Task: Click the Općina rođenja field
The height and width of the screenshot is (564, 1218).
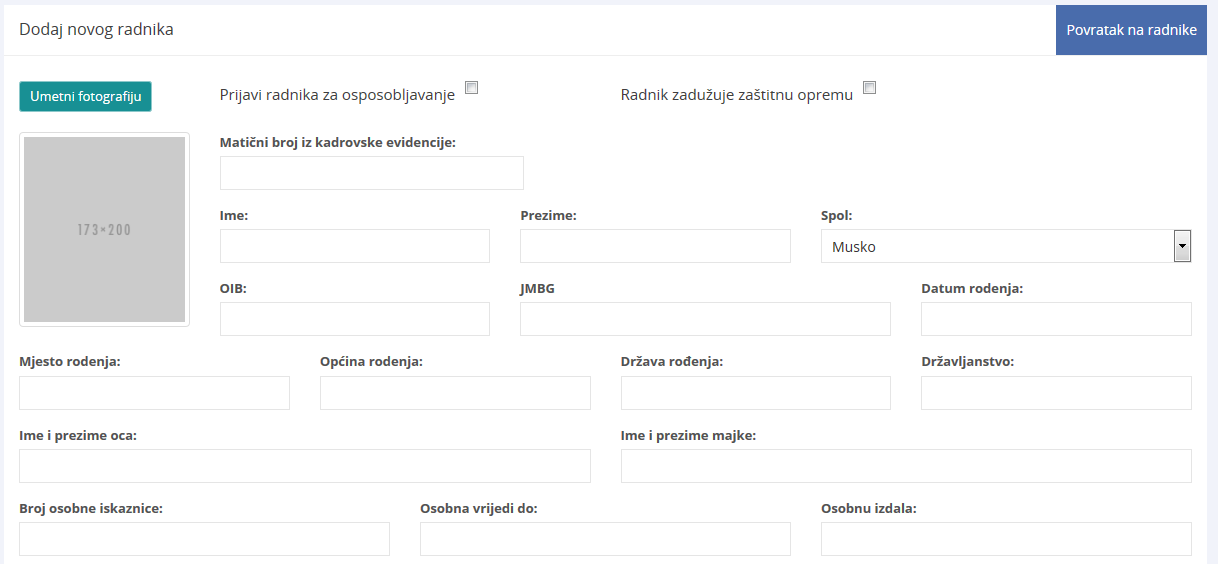Action: click(455, 393)
